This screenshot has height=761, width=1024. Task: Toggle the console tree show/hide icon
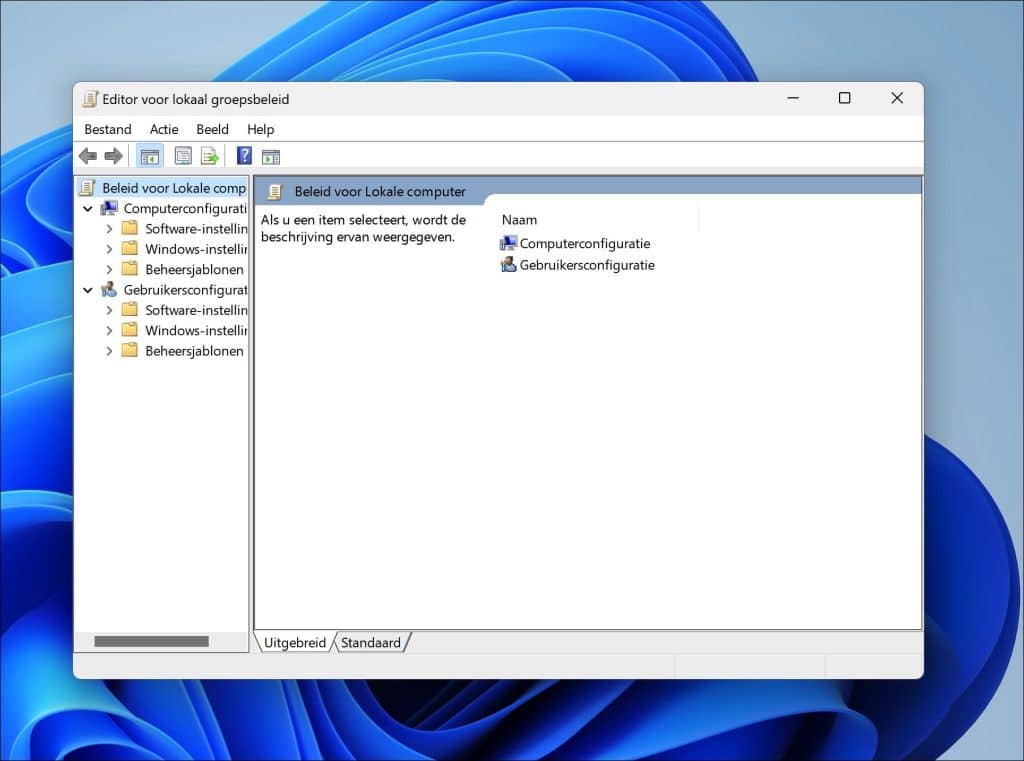[x=150, y=156]
